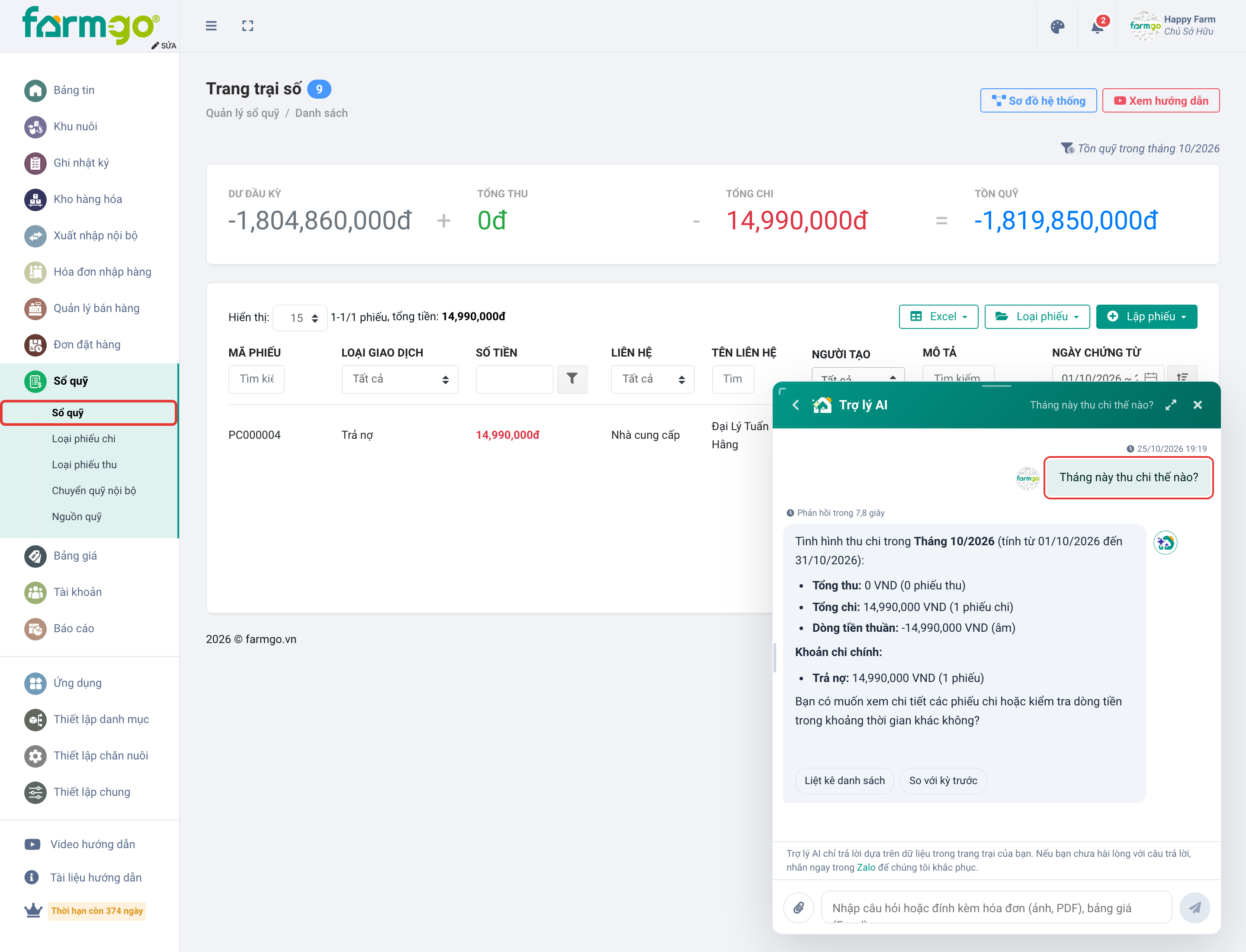Click the attachment paperclip in chat
This screenshot has height=952, width=1246.
799,908
